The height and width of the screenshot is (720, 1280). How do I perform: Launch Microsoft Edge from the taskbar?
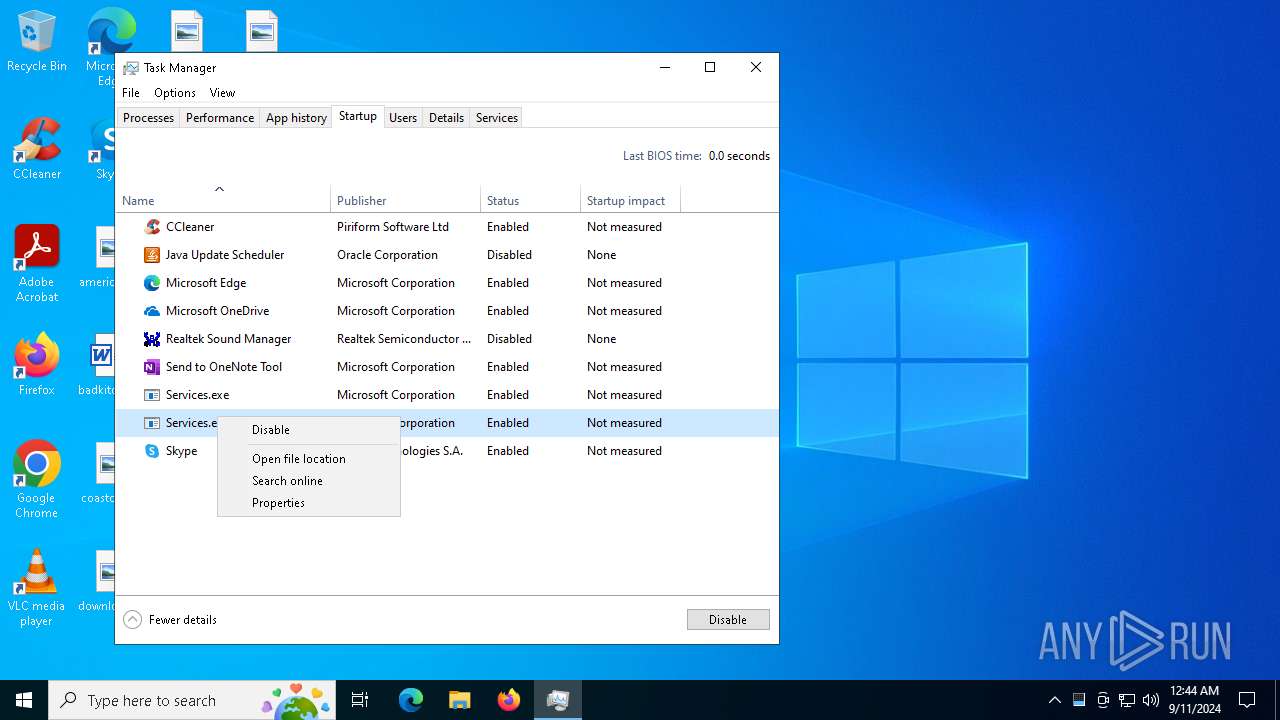tap(411, 700)
